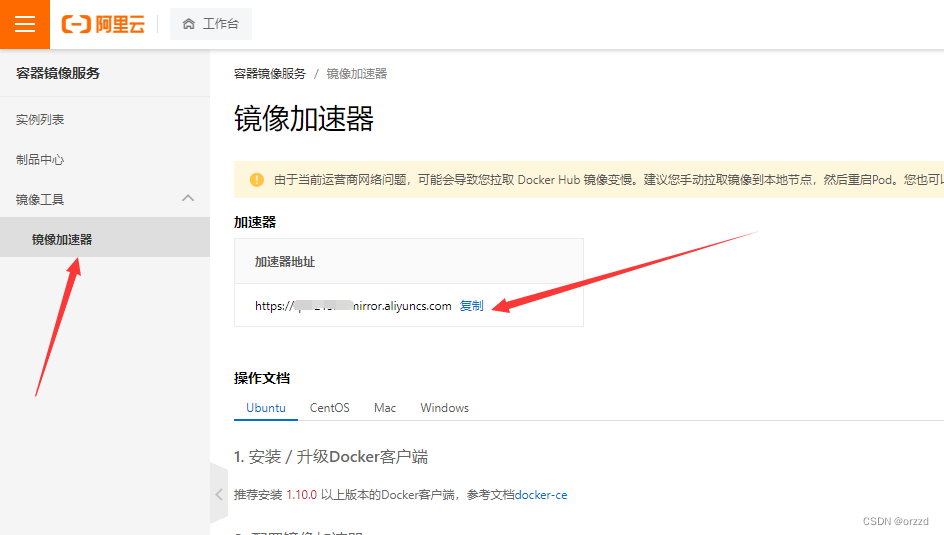Click the 镜像工具 chevron arrow

coord(188,198)
